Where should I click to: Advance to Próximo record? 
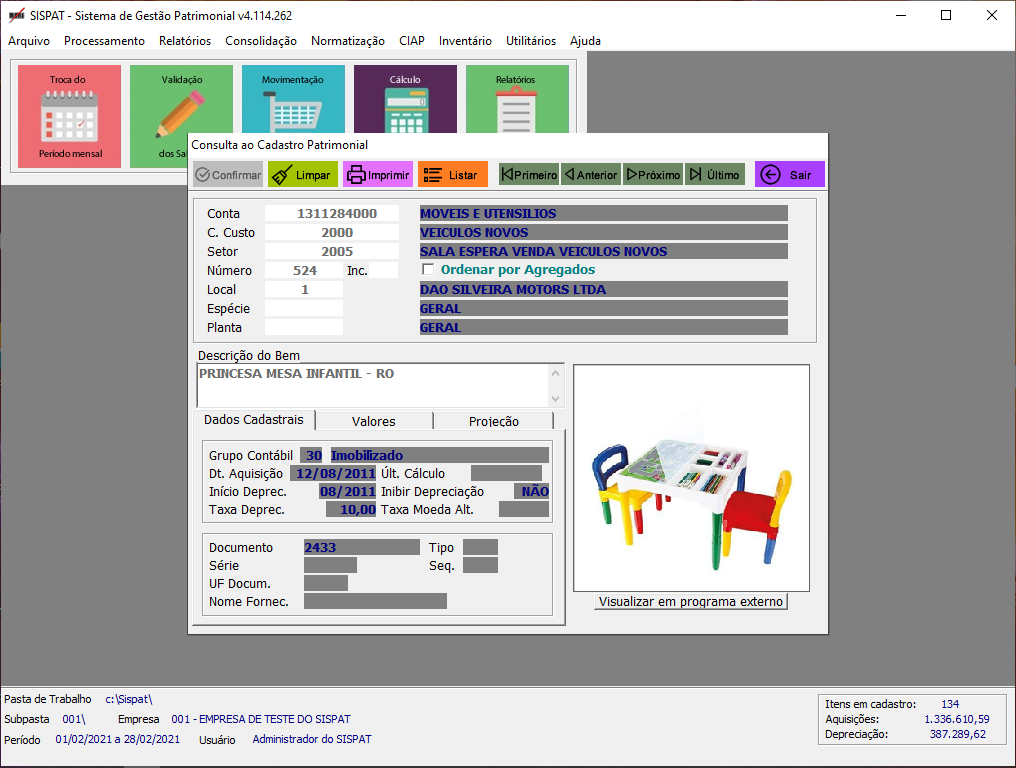click(x=653, y=175)
